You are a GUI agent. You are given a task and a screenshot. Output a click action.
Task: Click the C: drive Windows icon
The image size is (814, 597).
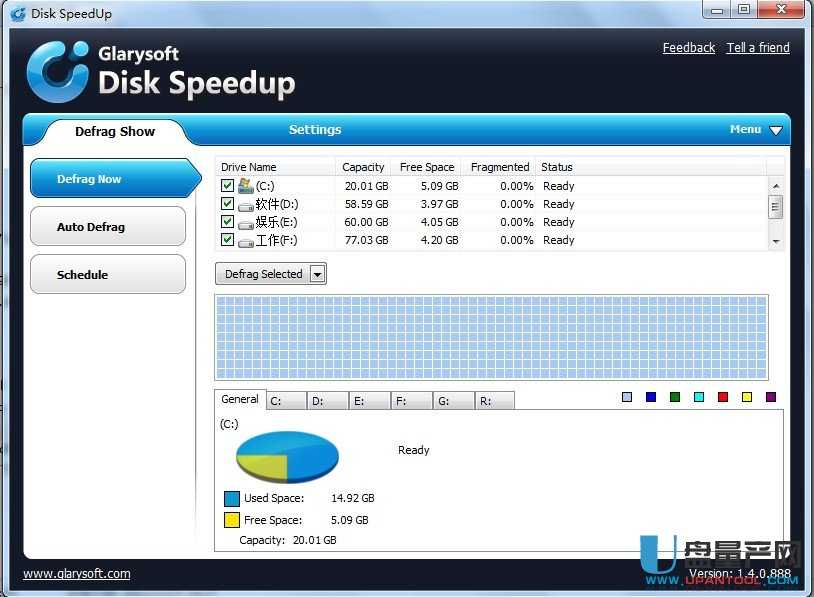tap(246, 186)
